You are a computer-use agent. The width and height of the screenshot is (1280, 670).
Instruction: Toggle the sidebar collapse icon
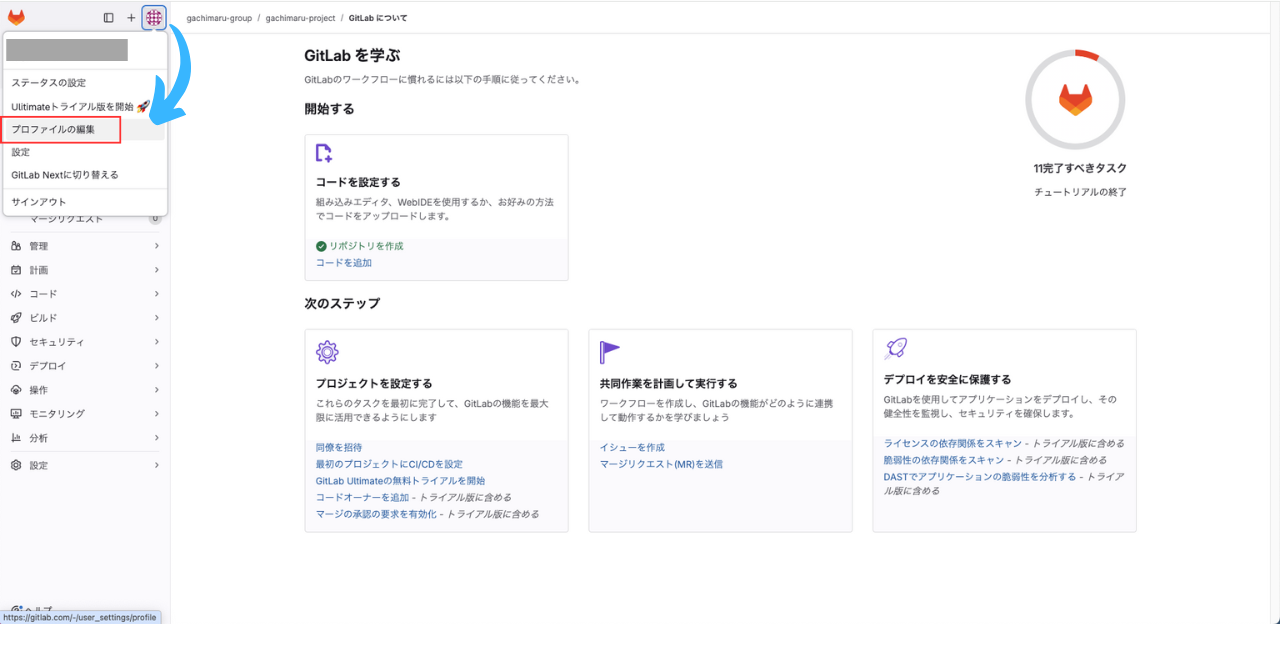point(108,18)
